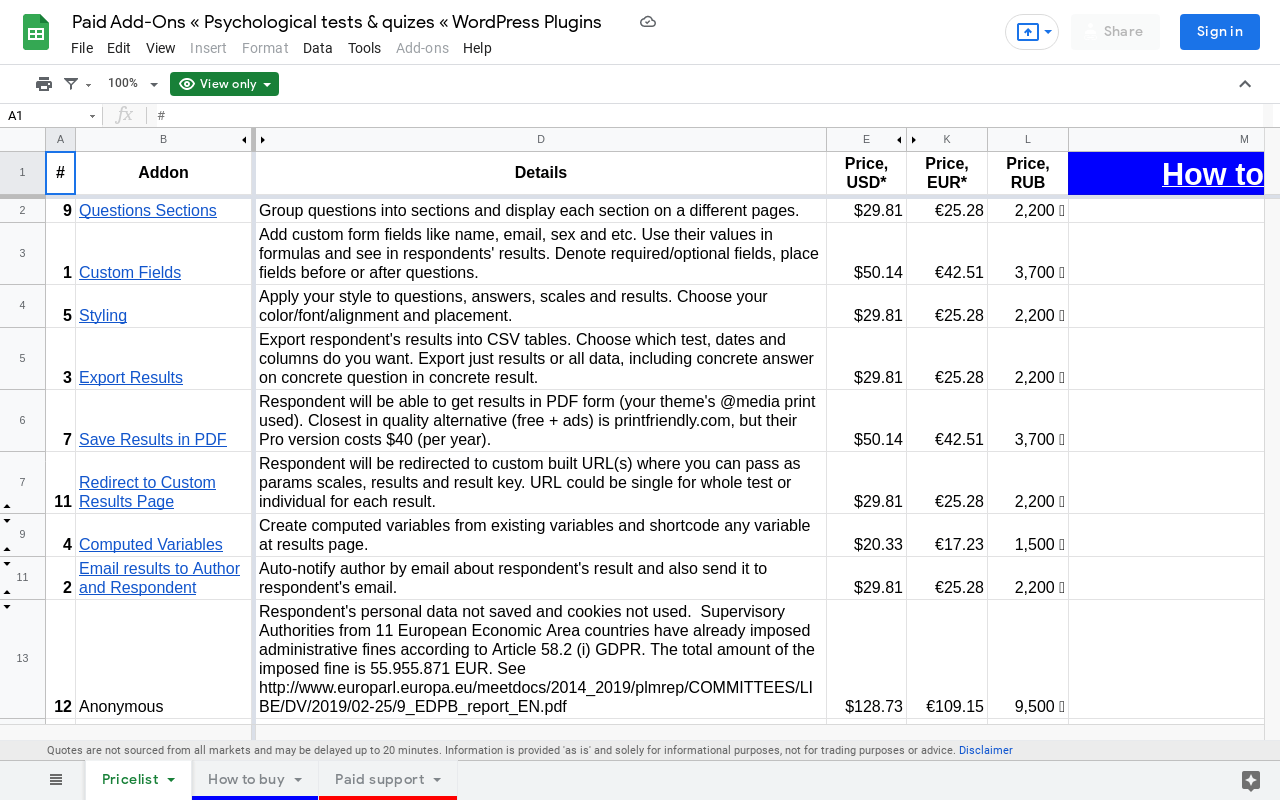Expand hidden row below row 7

point(7,507)
